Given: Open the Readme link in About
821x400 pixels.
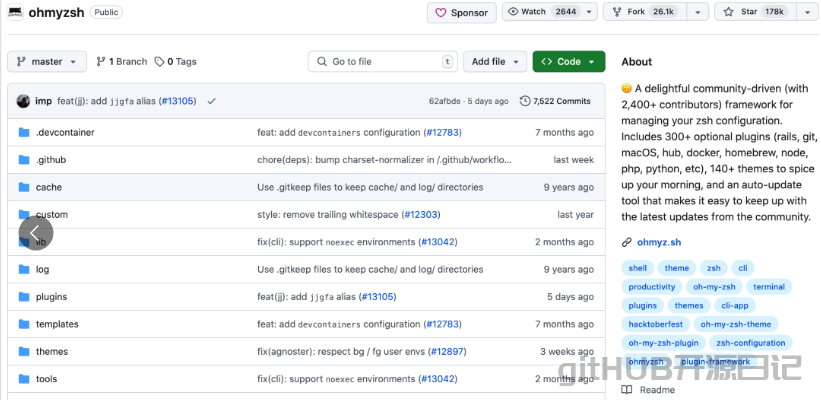Looking at the screenshot, I should (657, 390).
